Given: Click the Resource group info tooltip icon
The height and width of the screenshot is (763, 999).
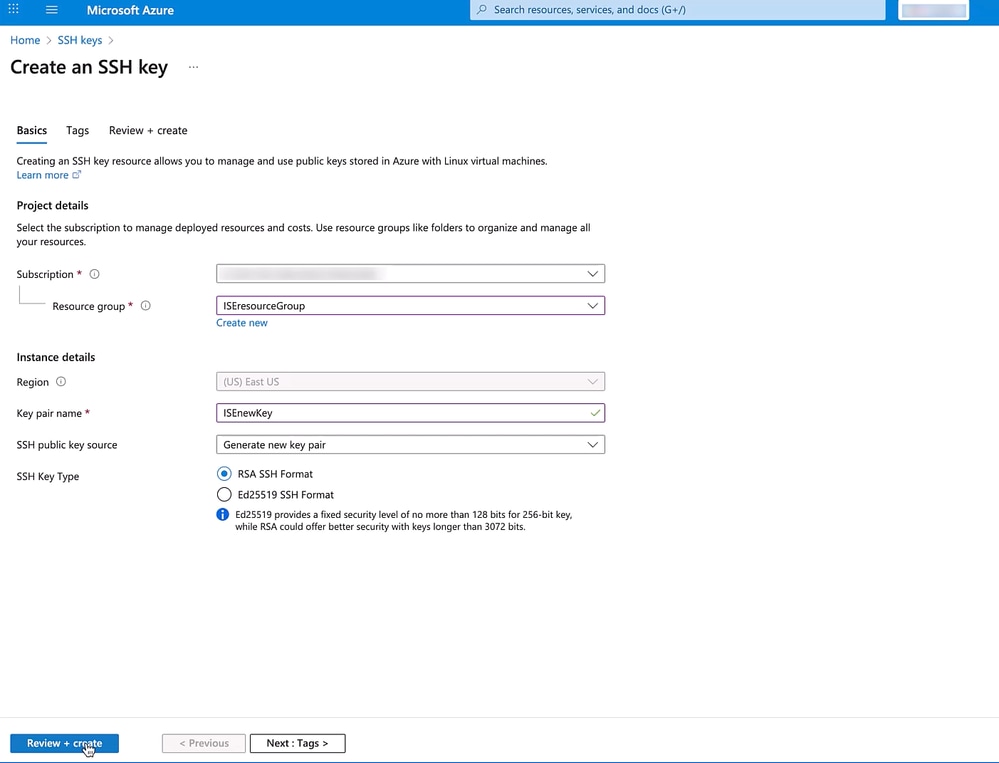Looking at the screenshot, I should [146, 306].
